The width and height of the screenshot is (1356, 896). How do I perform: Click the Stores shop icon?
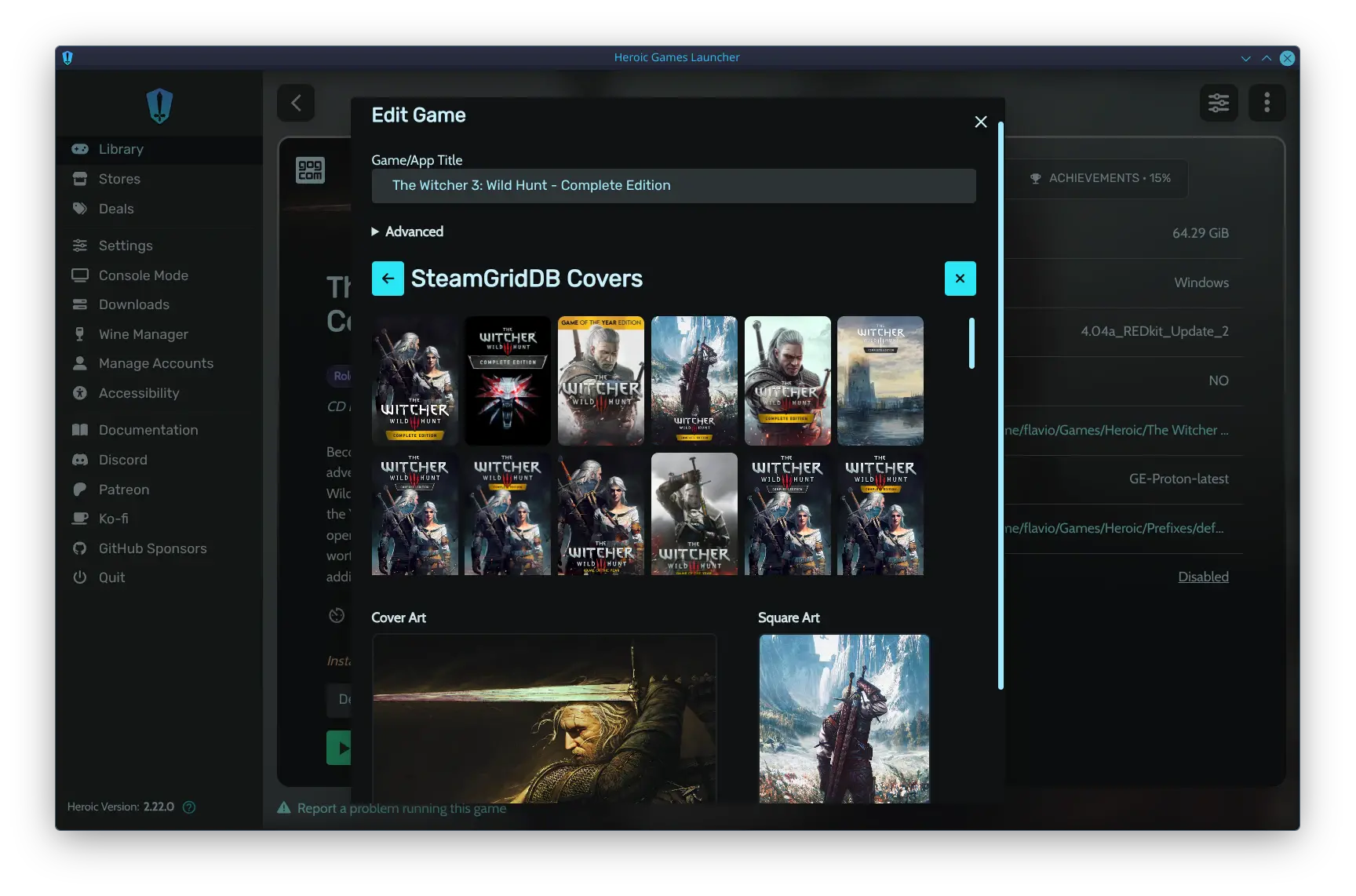[x=80, y=179]
